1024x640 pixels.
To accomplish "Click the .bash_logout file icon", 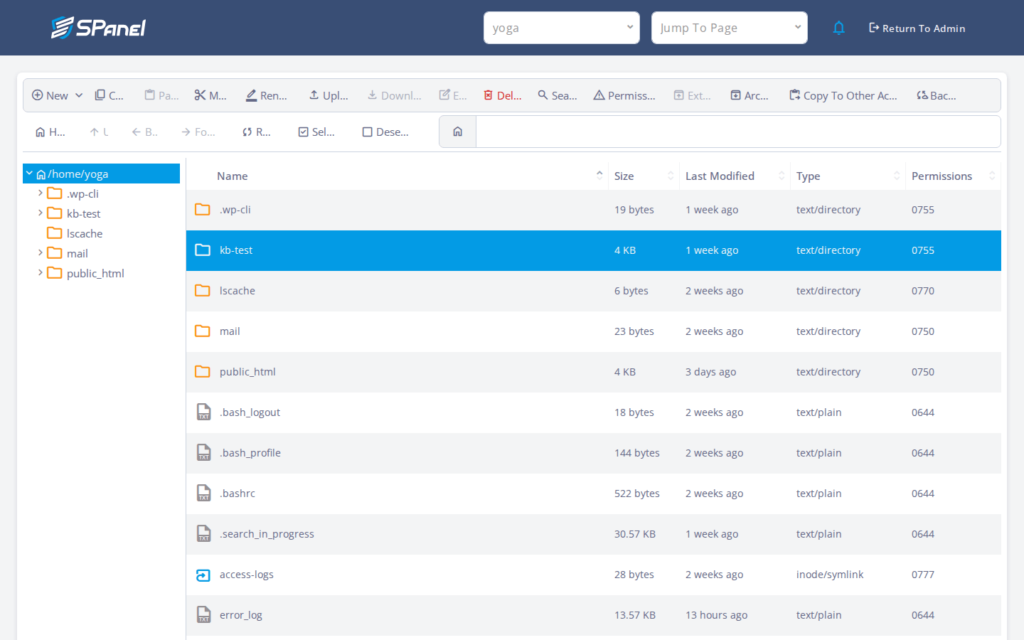I will coord(204,412).
